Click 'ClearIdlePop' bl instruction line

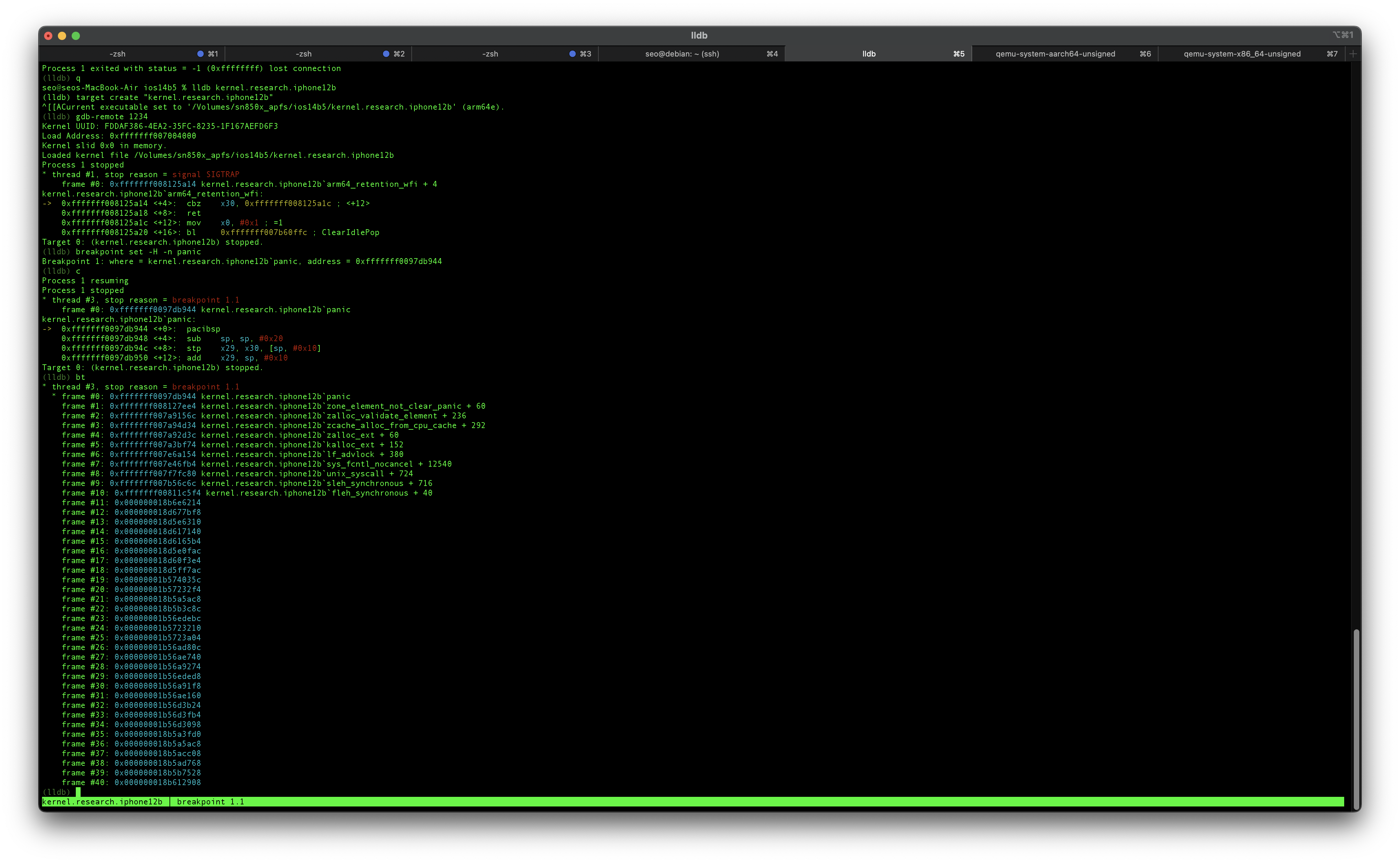coord(220,232)
